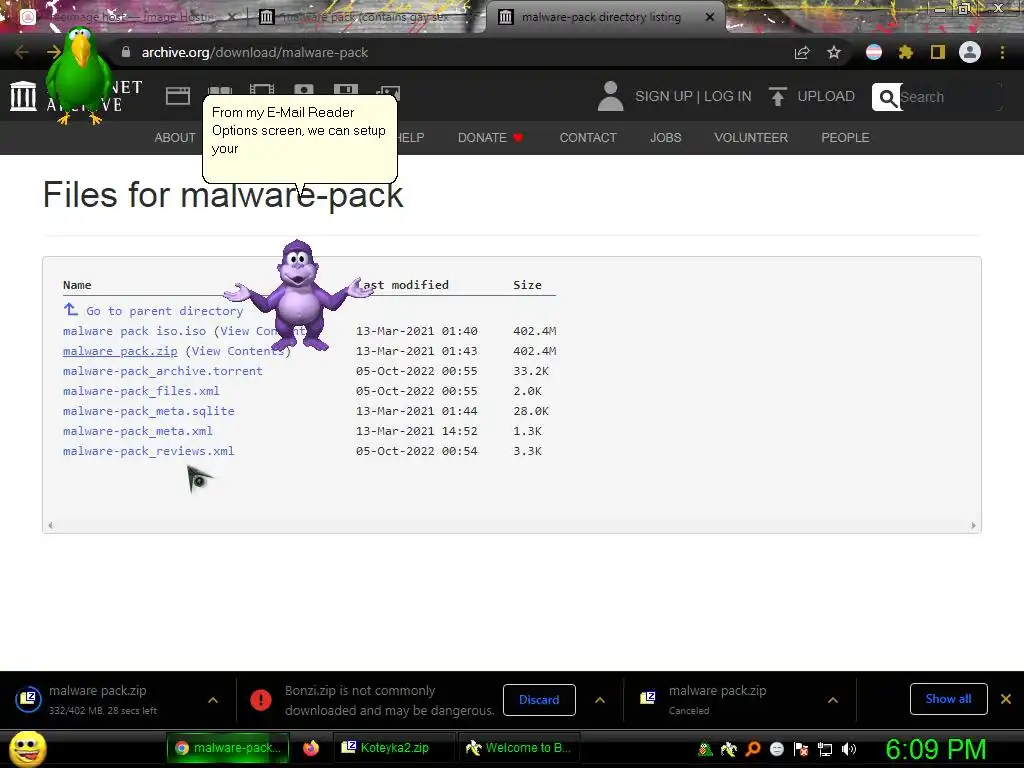Go back with the browser back arrow

pyautogui.click(x=22, y=52)
